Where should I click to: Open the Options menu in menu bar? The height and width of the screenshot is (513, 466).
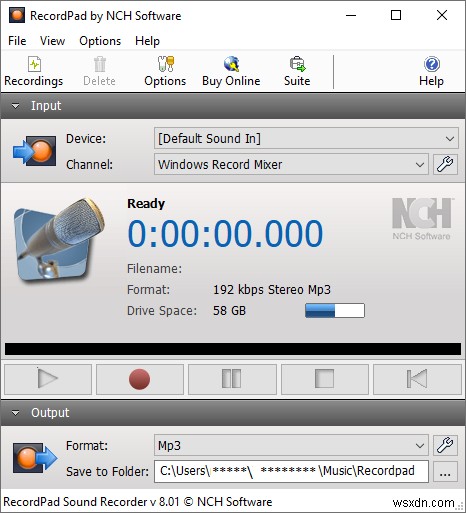(100, 41)
